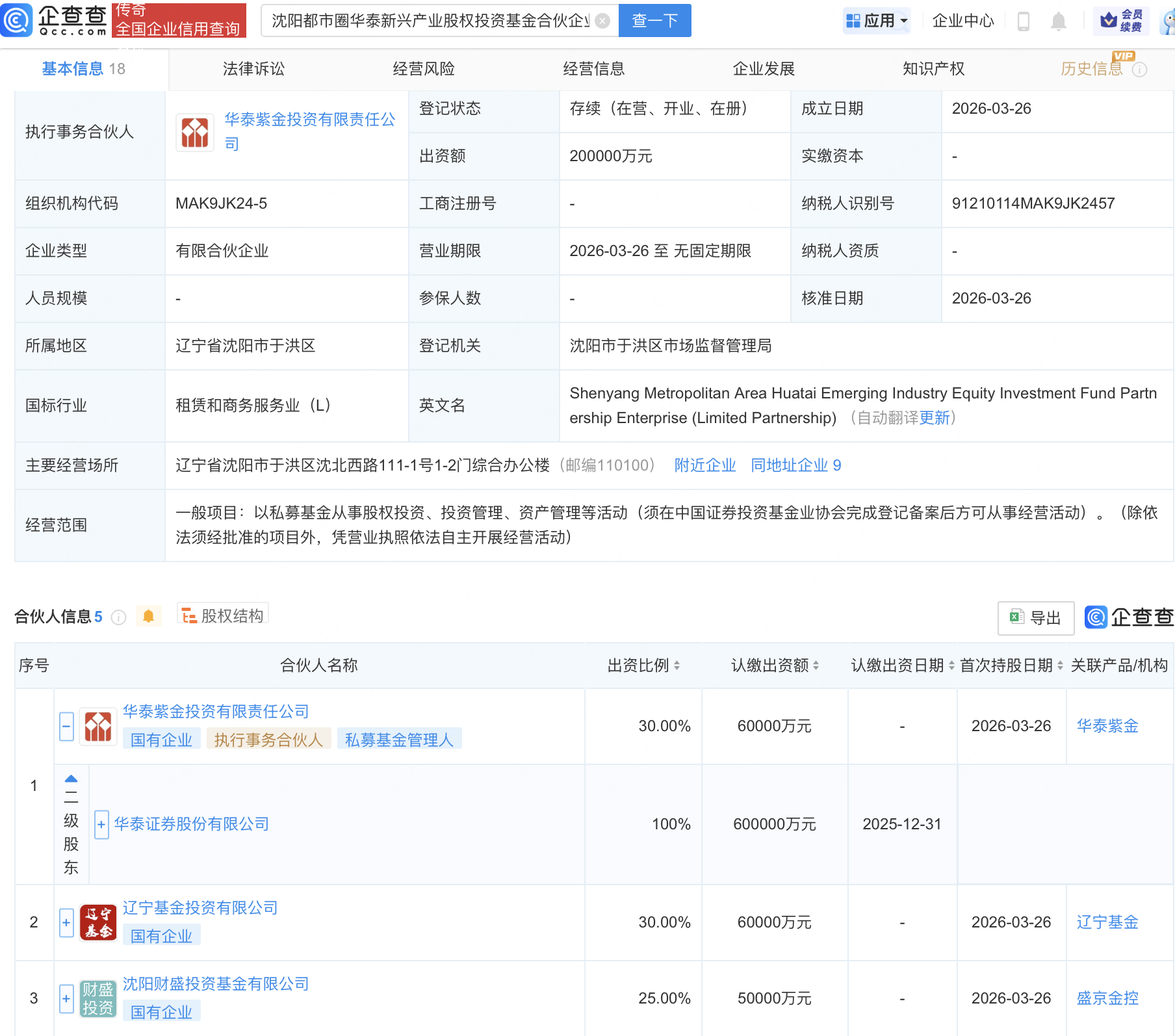Switch to the 法律诉讼 tab

click(x=253, y=69)
